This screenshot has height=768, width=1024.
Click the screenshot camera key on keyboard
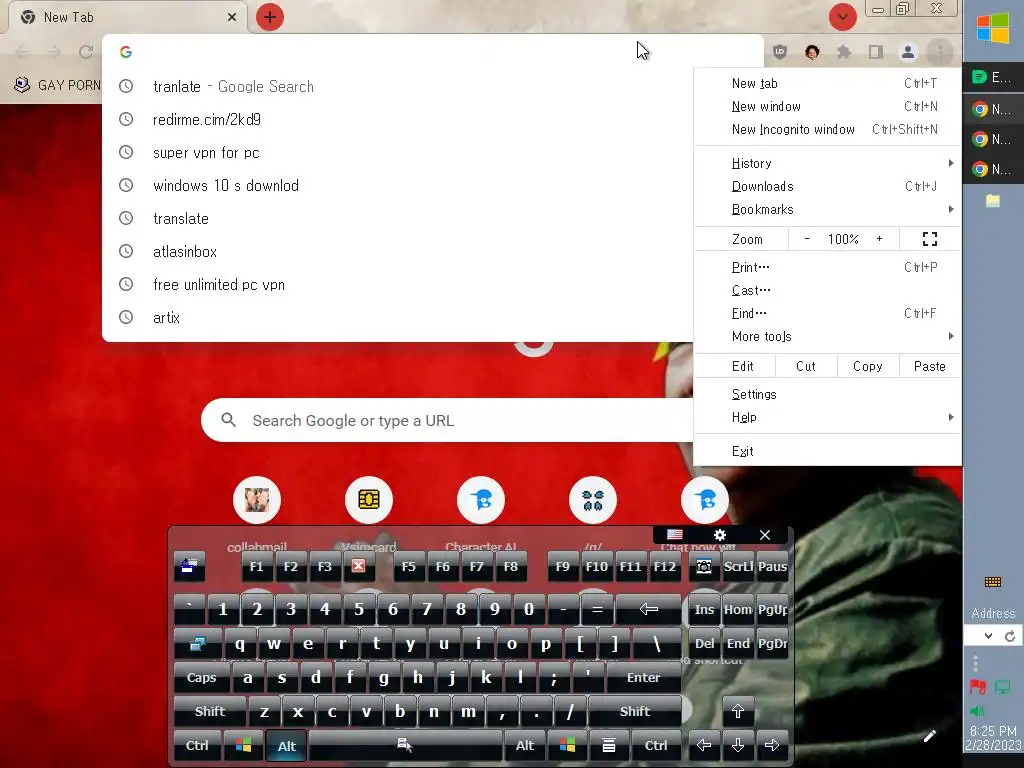click(703, 566)
